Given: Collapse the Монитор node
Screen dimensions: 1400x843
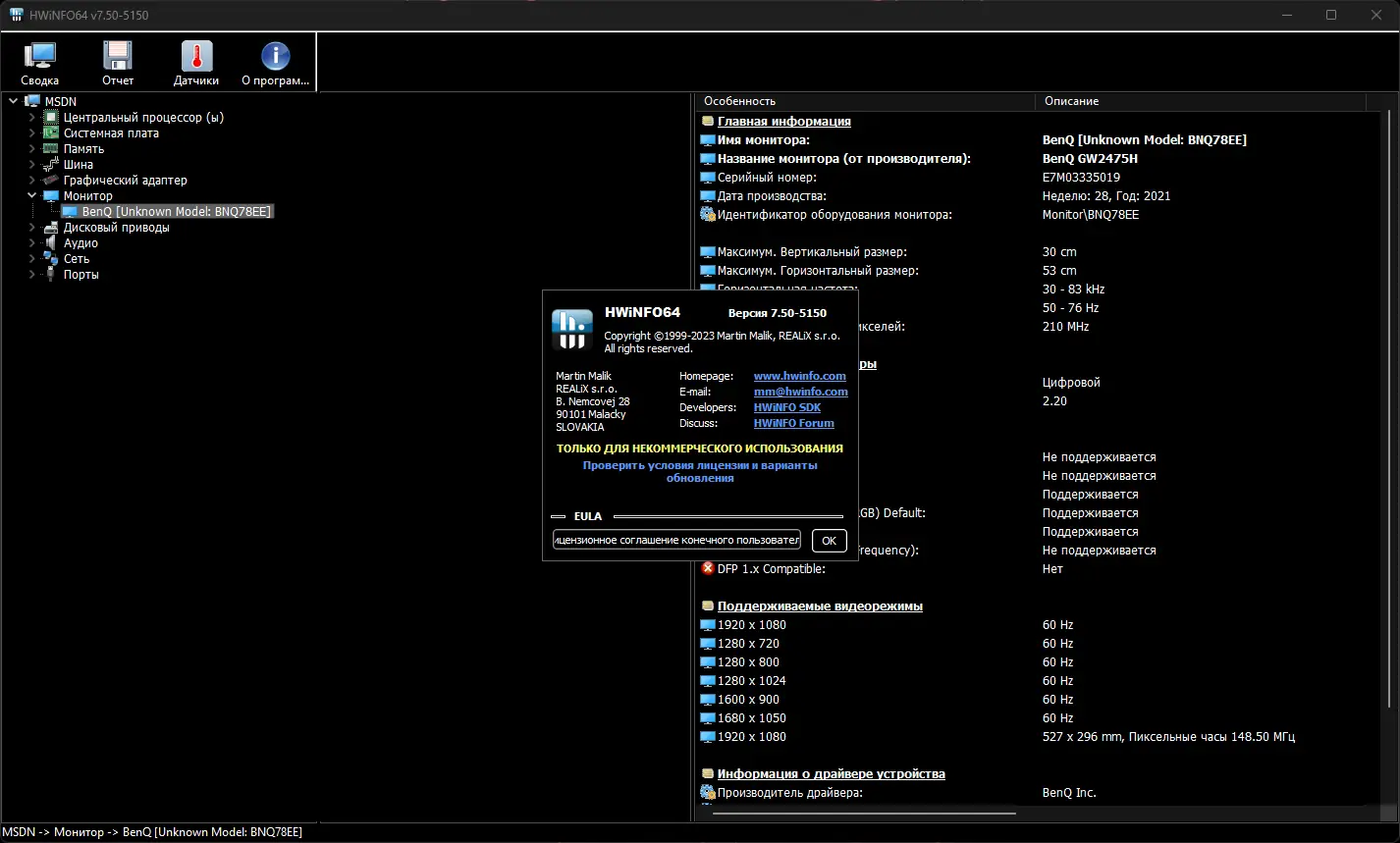Looking at the screenshot, I should 31,195.
